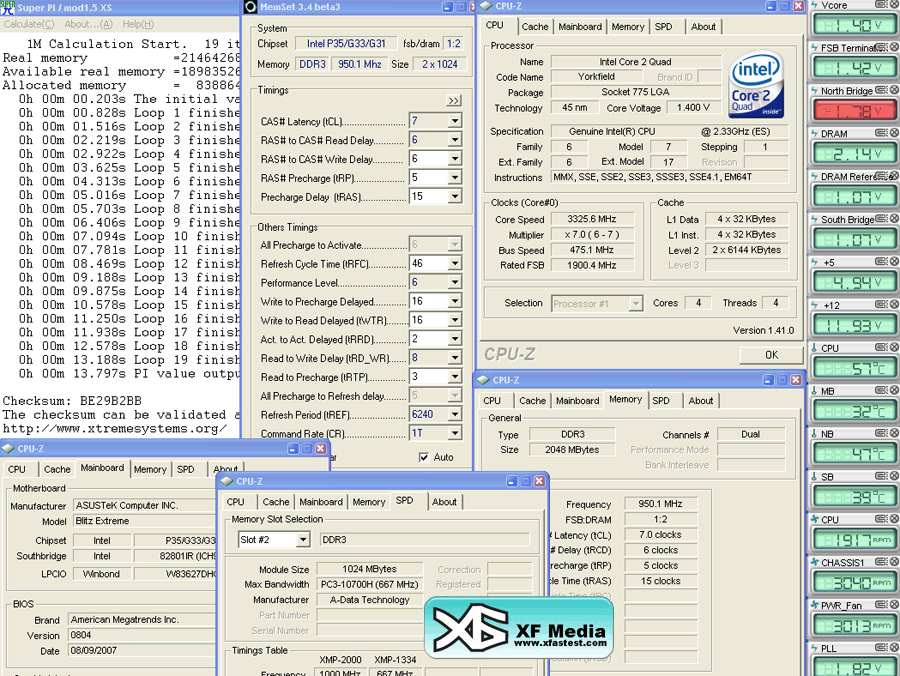Open settings icon on the CPU temperature panel

(x=881, y=347)
